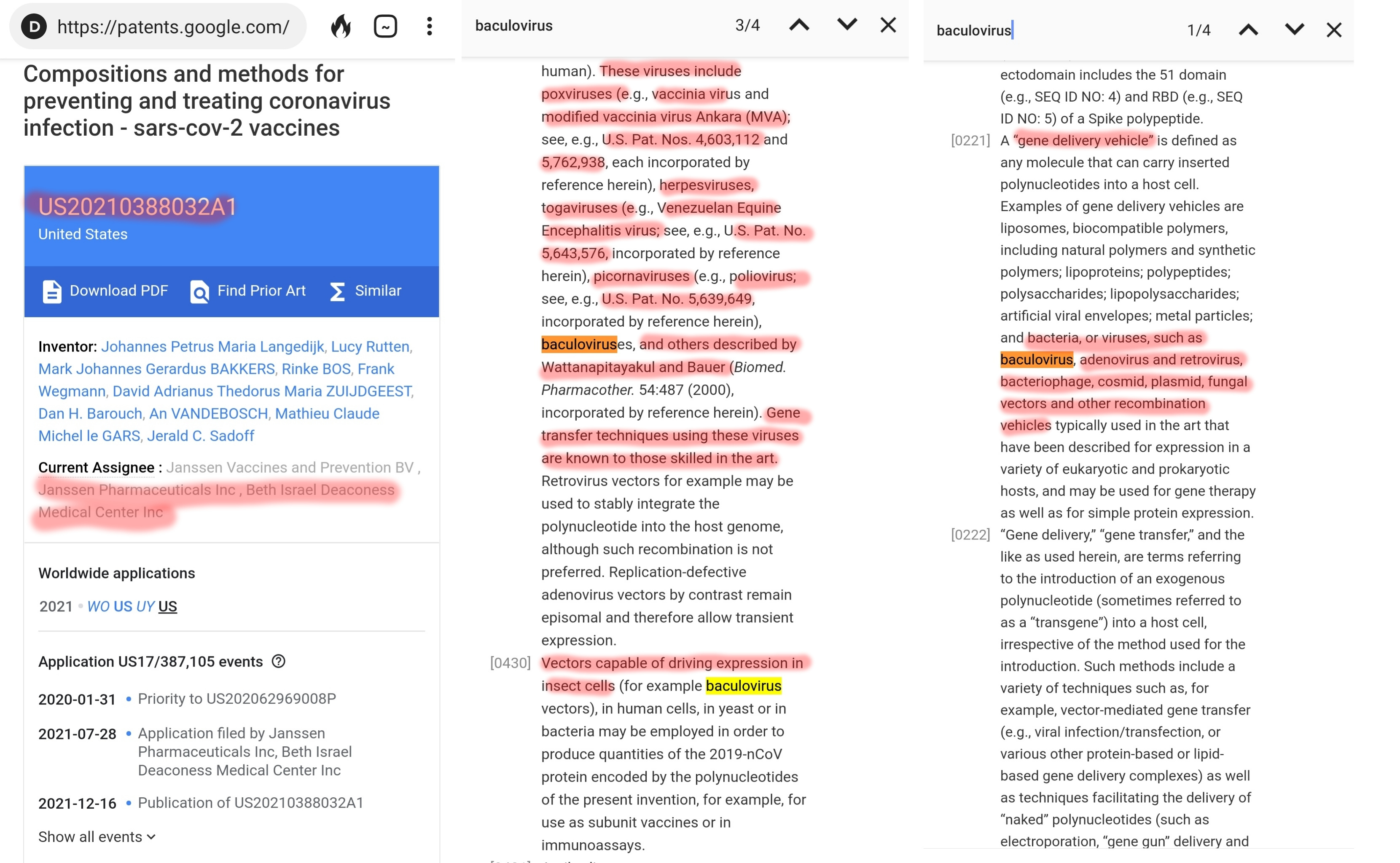Open Find Prior Art search
The width and height of the screenshot is (1400, 863).
(x=248, y=291)
